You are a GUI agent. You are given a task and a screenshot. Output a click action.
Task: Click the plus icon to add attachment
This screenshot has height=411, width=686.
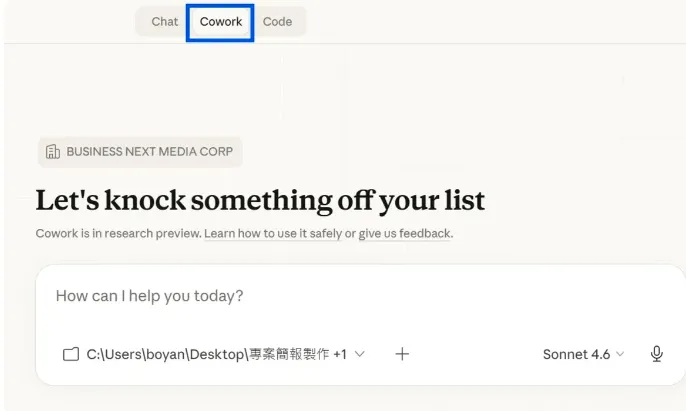point(402,354)
